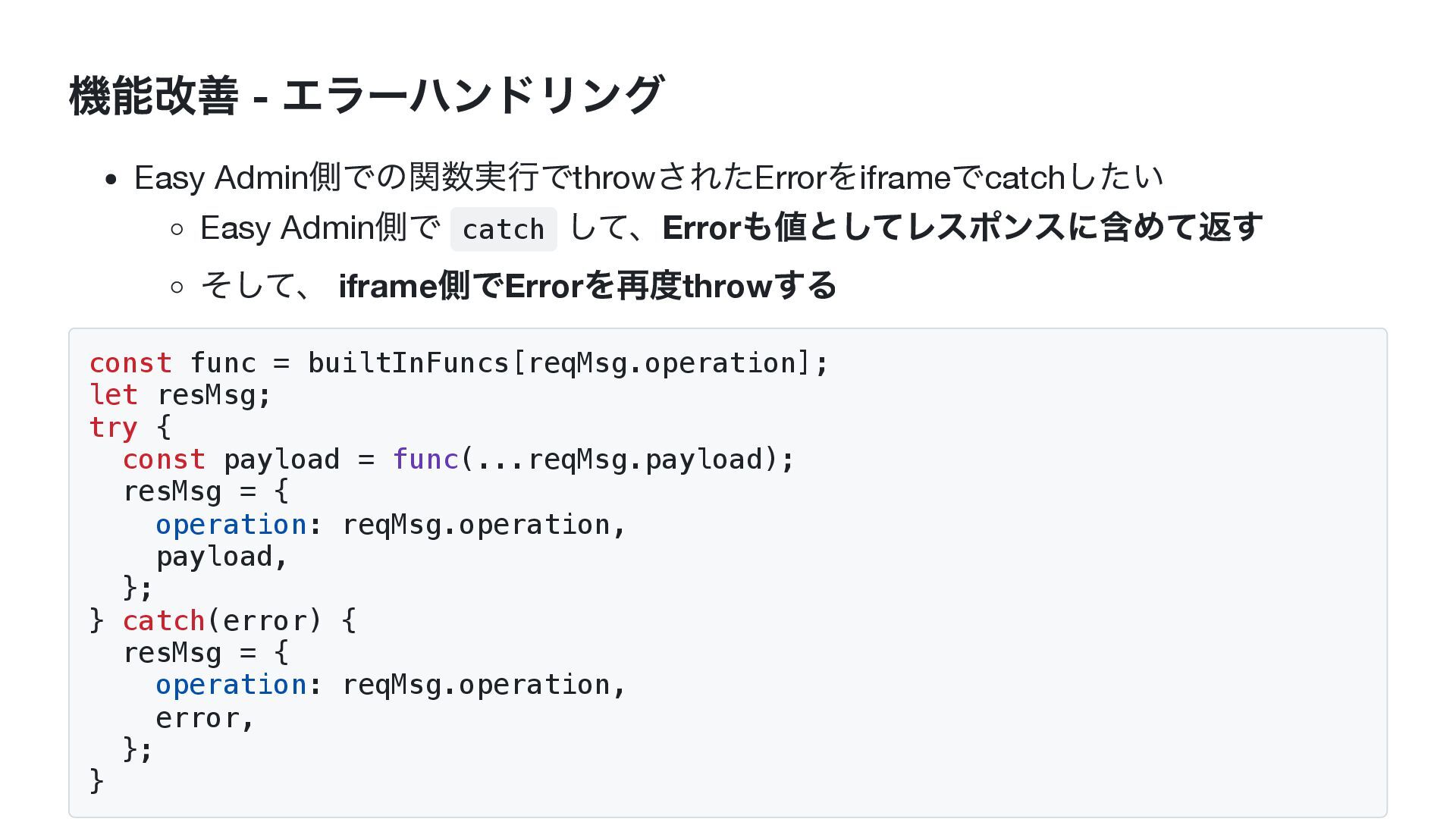Image resolution: width=1456 pixels, height=819 pixels.
Task: Click the second resMsg = { assignment line
Action: click(206, 652)
